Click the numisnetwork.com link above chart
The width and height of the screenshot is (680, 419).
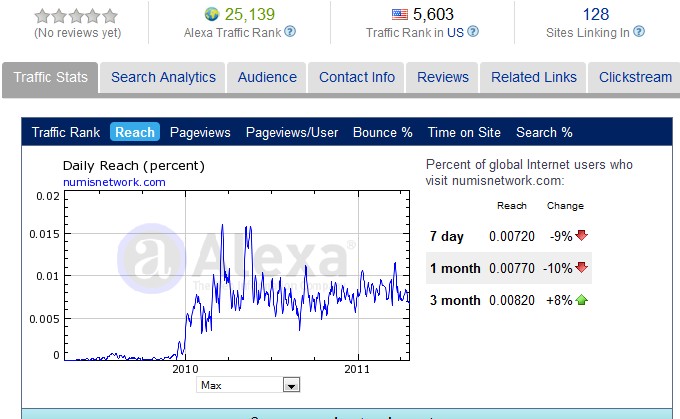coord(114,182)
